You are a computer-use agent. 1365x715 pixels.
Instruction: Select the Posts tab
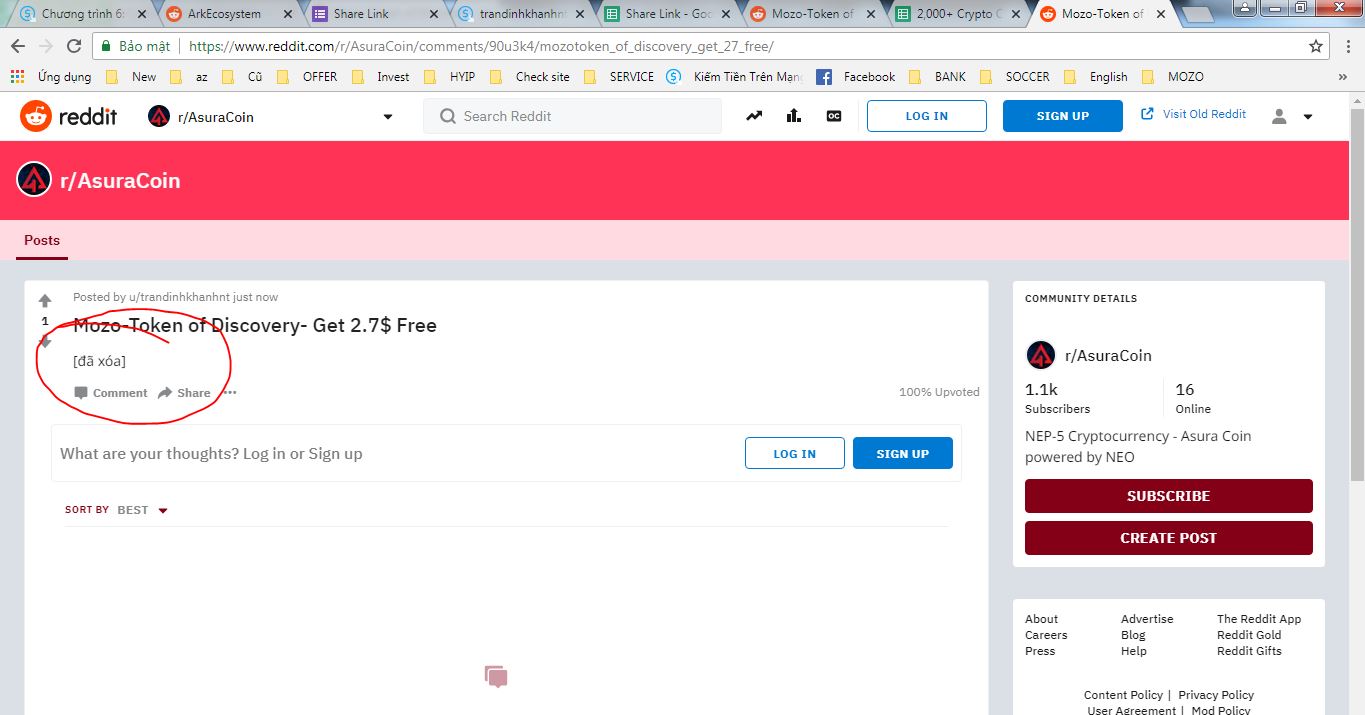click(x=42, y=240)
